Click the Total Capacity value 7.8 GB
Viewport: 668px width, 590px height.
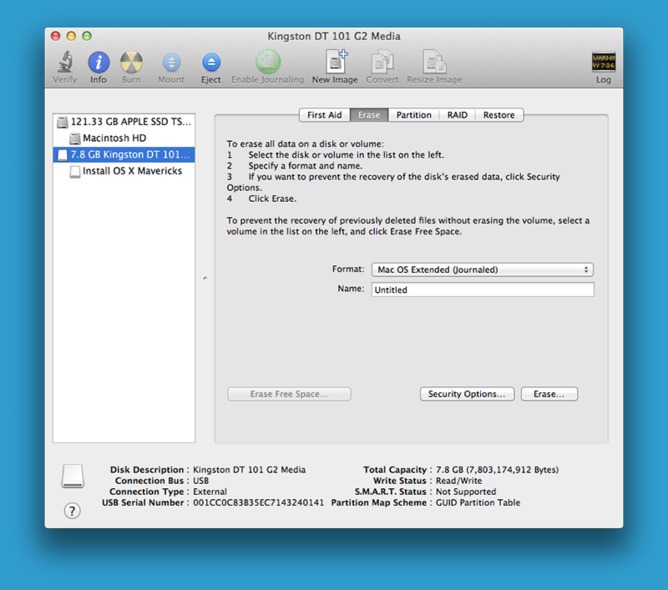pyautogui.click(x=497, y=470)
